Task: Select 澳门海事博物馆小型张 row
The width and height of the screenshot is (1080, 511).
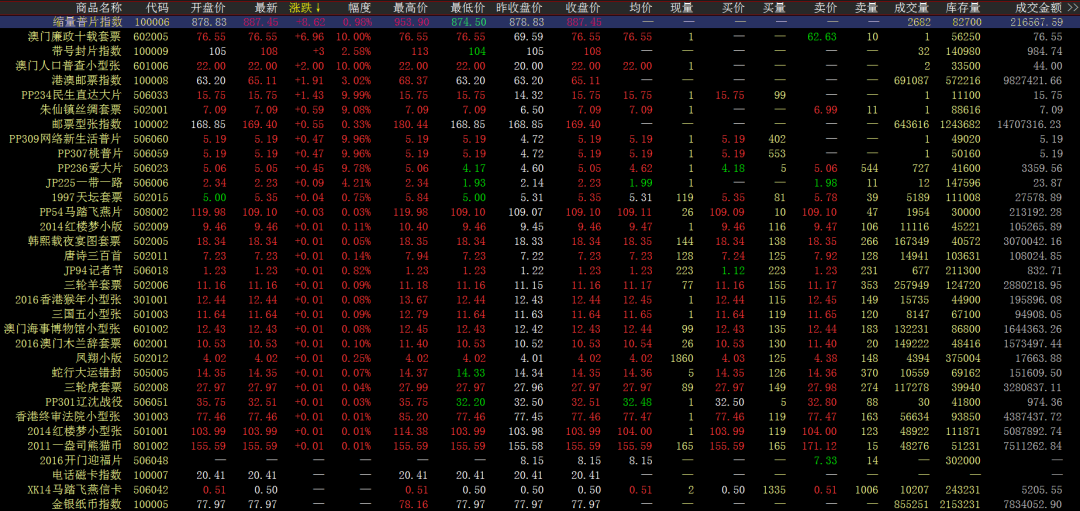Action: 540,328
